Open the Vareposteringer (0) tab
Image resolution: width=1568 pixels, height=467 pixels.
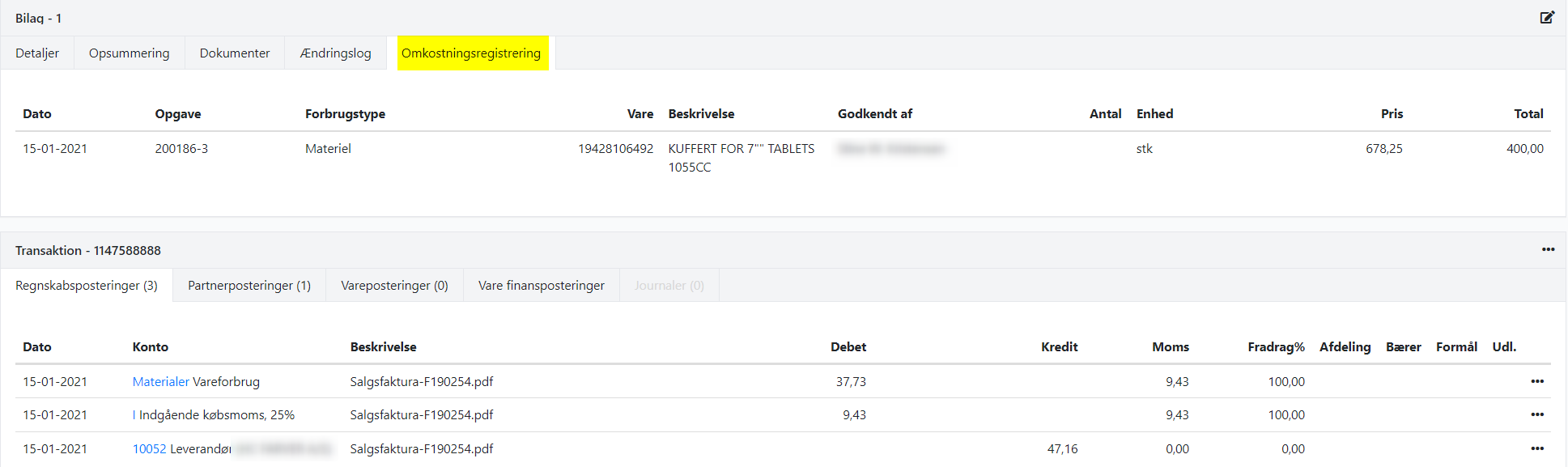point(394,286)
